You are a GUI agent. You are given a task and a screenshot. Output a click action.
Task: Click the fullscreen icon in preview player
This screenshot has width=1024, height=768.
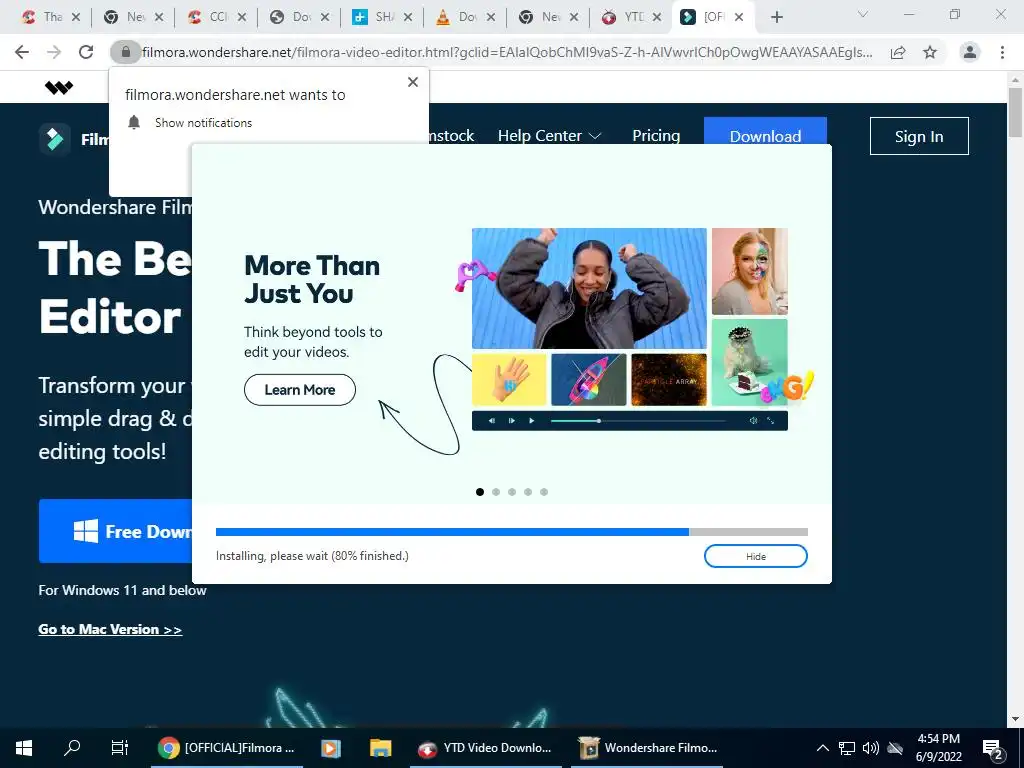tap(771, 421)
